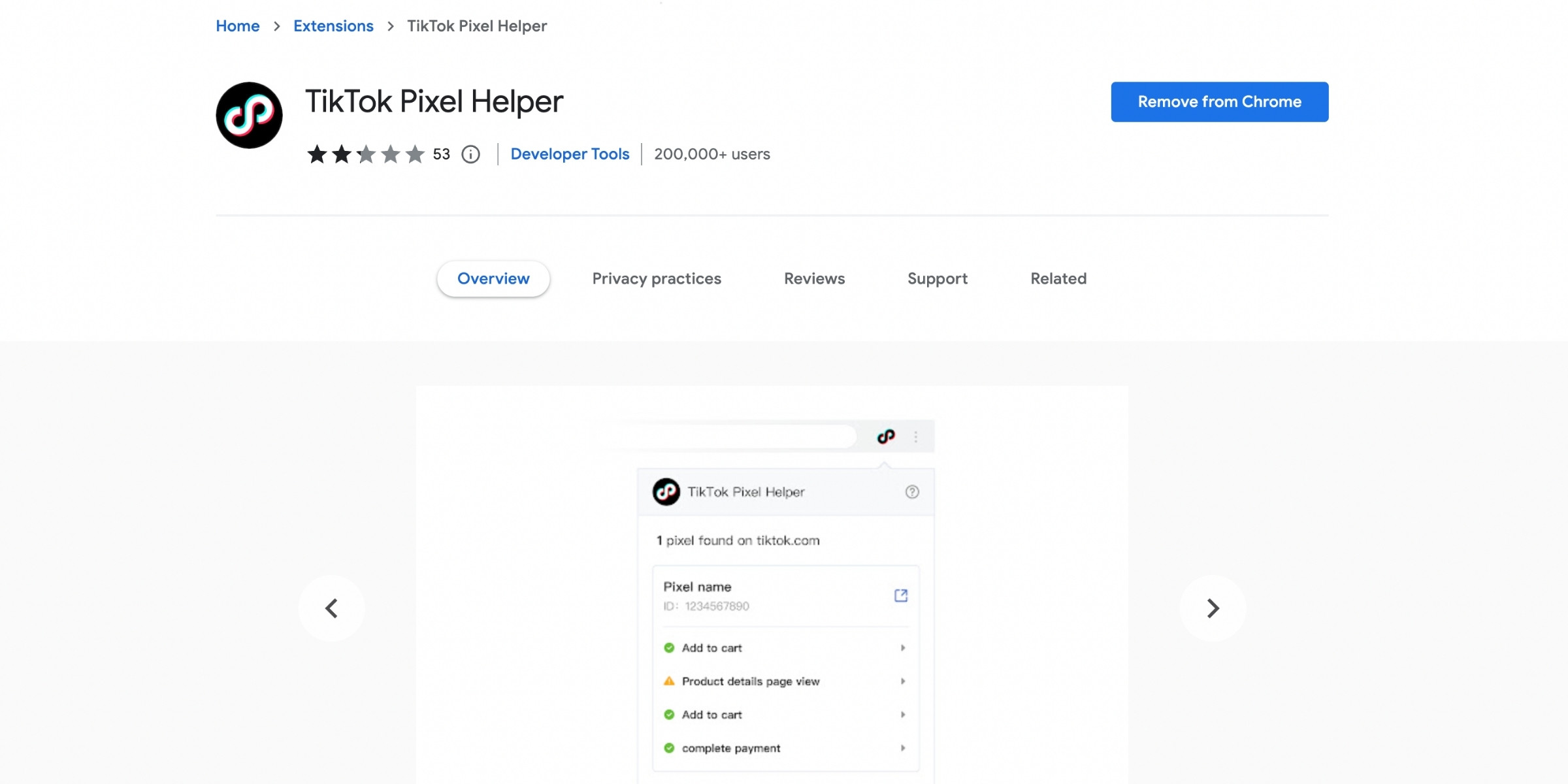Screen dimensions: 1568x784
Task: Go to Home breadcrumb link
Action: tap(238, 26)
